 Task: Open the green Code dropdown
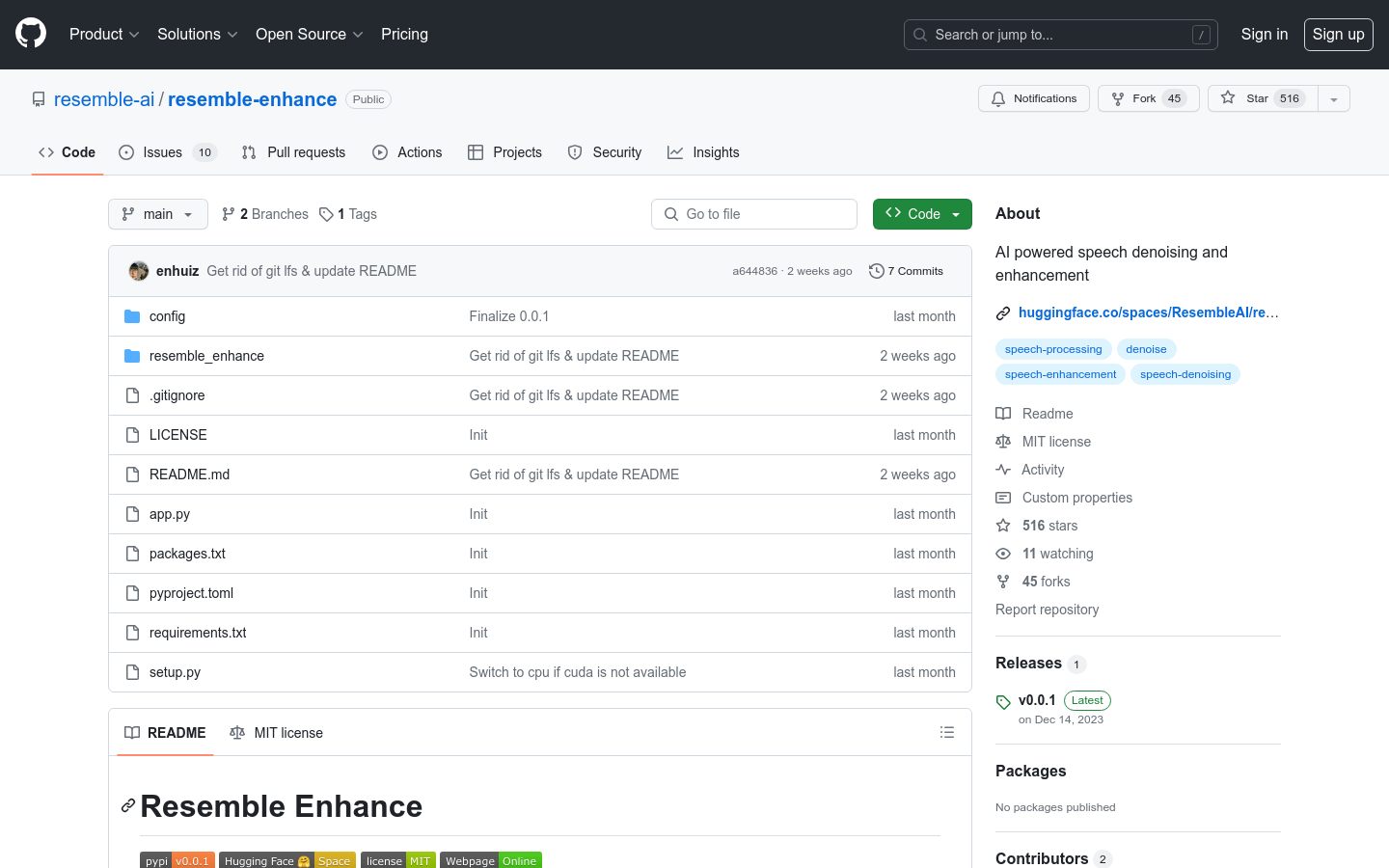(x=922, y=214)
